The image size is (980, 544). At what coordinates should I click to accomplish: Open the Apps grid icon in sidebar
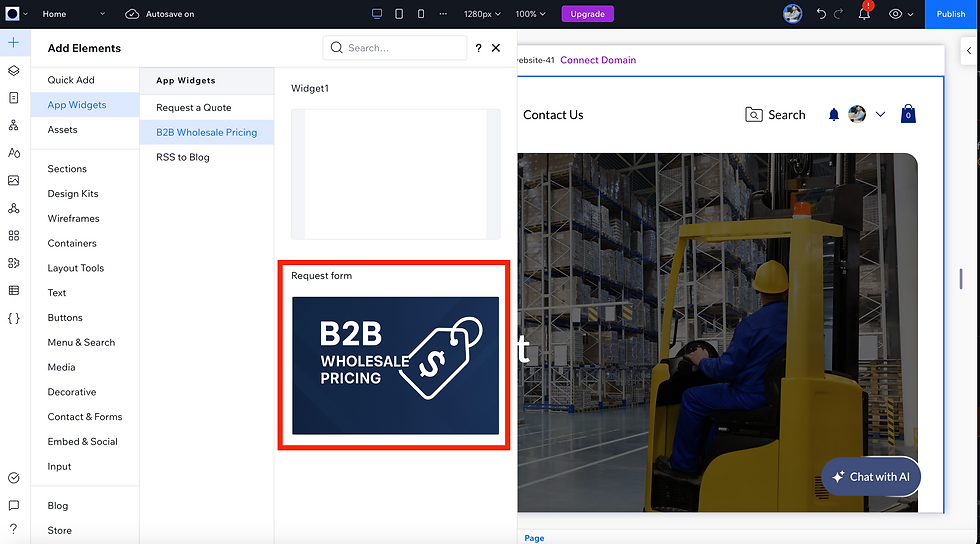coord(14,235)
